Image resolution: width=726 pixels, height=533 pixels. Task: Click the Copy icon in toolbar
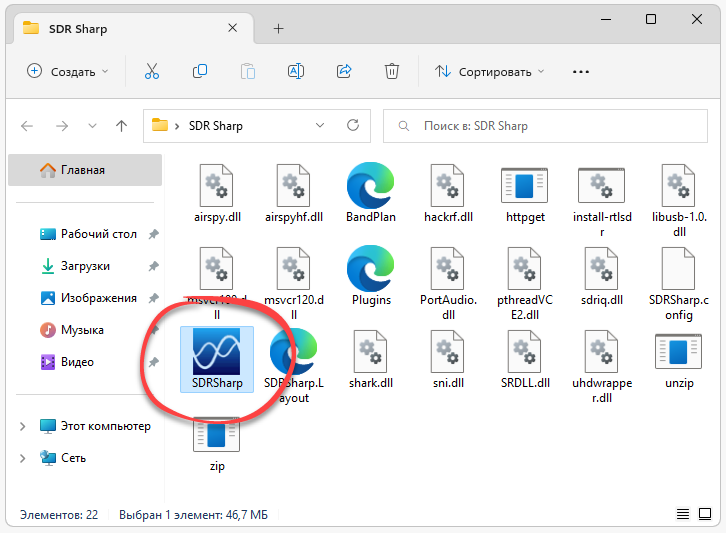(200, 71)
